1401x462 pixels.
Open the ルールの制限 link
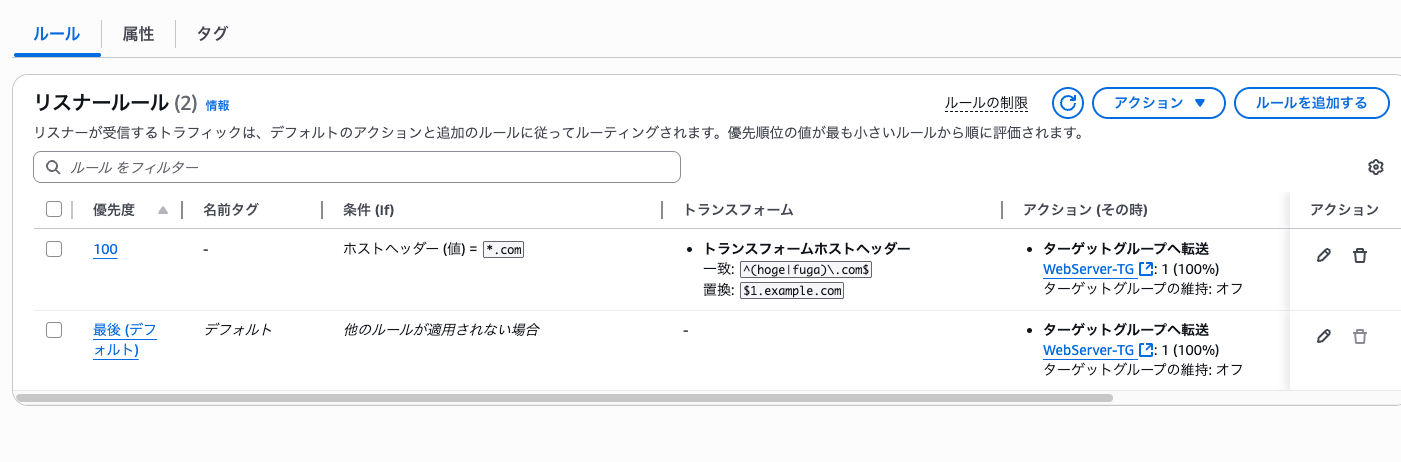[986, 103]
